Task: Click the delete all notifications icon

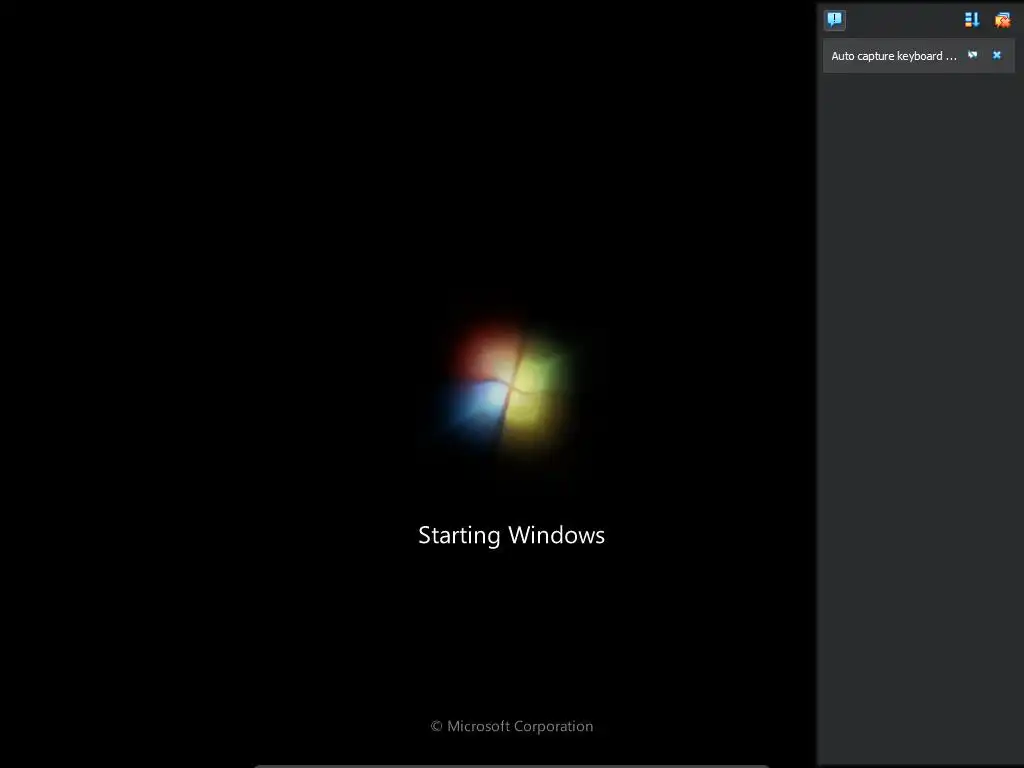Action: pos(1002,20)
